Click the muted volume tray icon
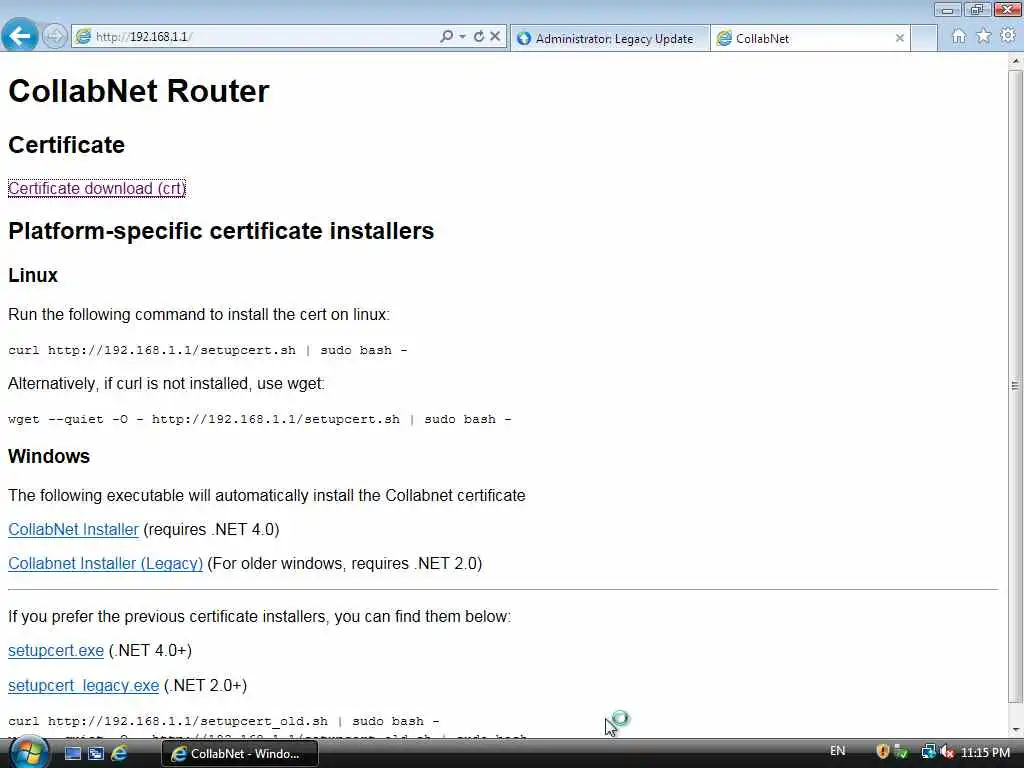 [x=948, y=753]
